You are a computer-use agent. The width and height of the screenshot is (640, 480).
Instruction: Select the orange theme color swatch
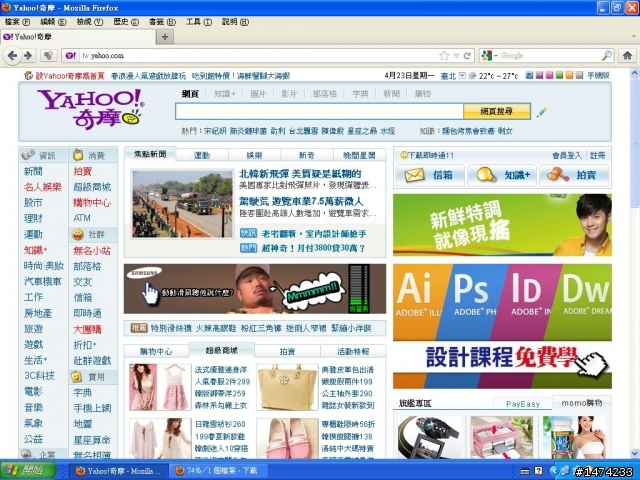[x=569, y=75]
